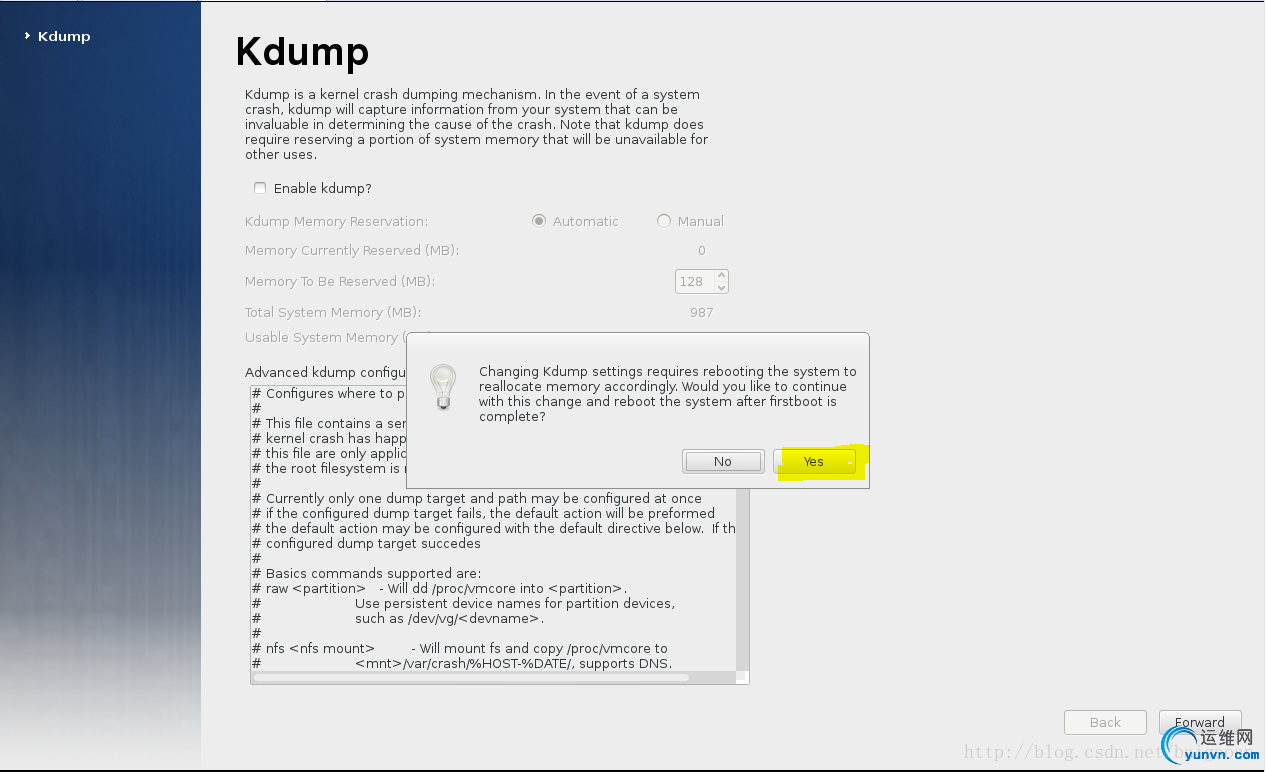The image size is (1266, 772).
Task: Click the horizontal scrollbar of the config text
Action: 471,677
